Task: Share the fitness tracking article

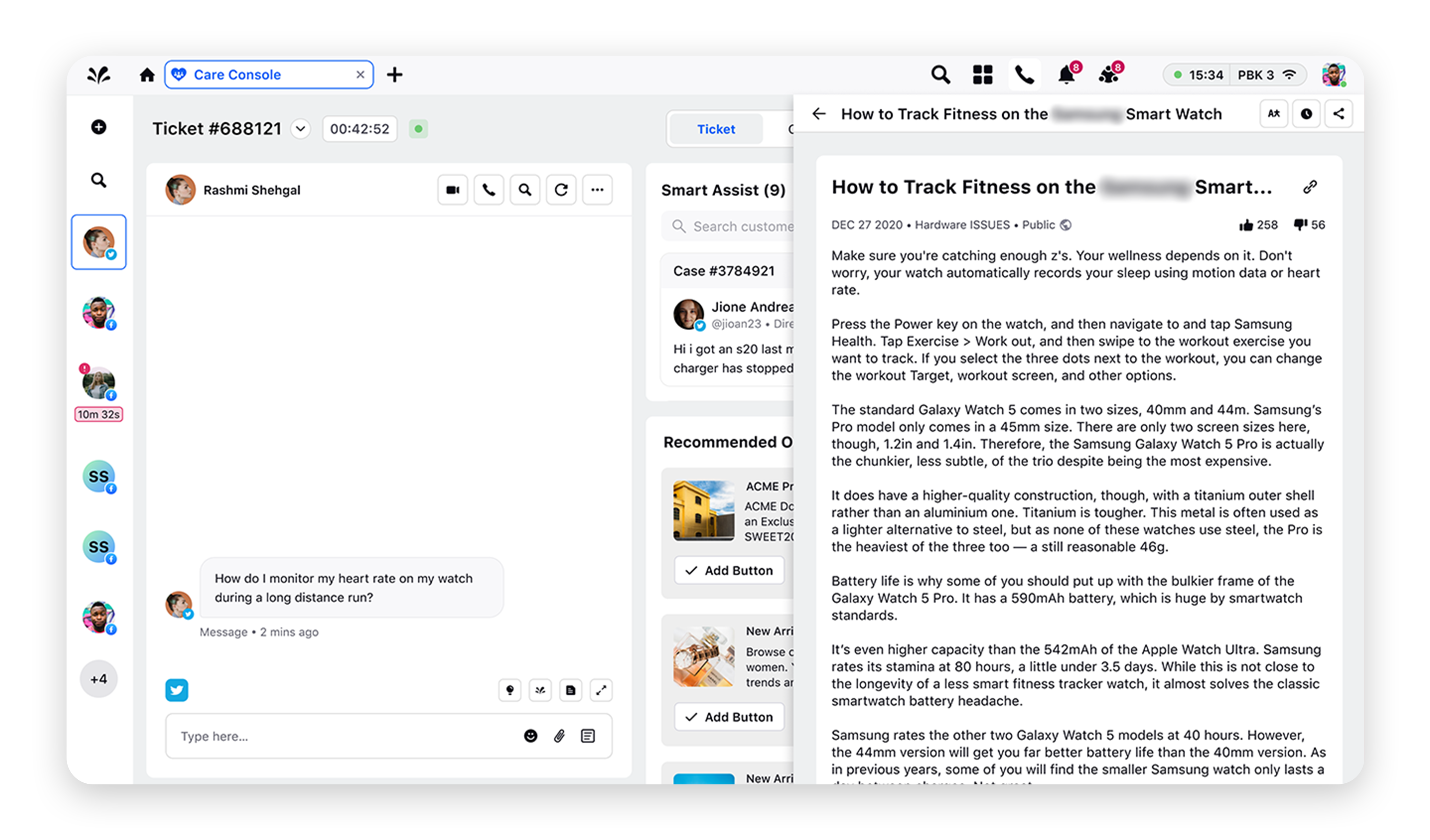Action: (1339, 114)
